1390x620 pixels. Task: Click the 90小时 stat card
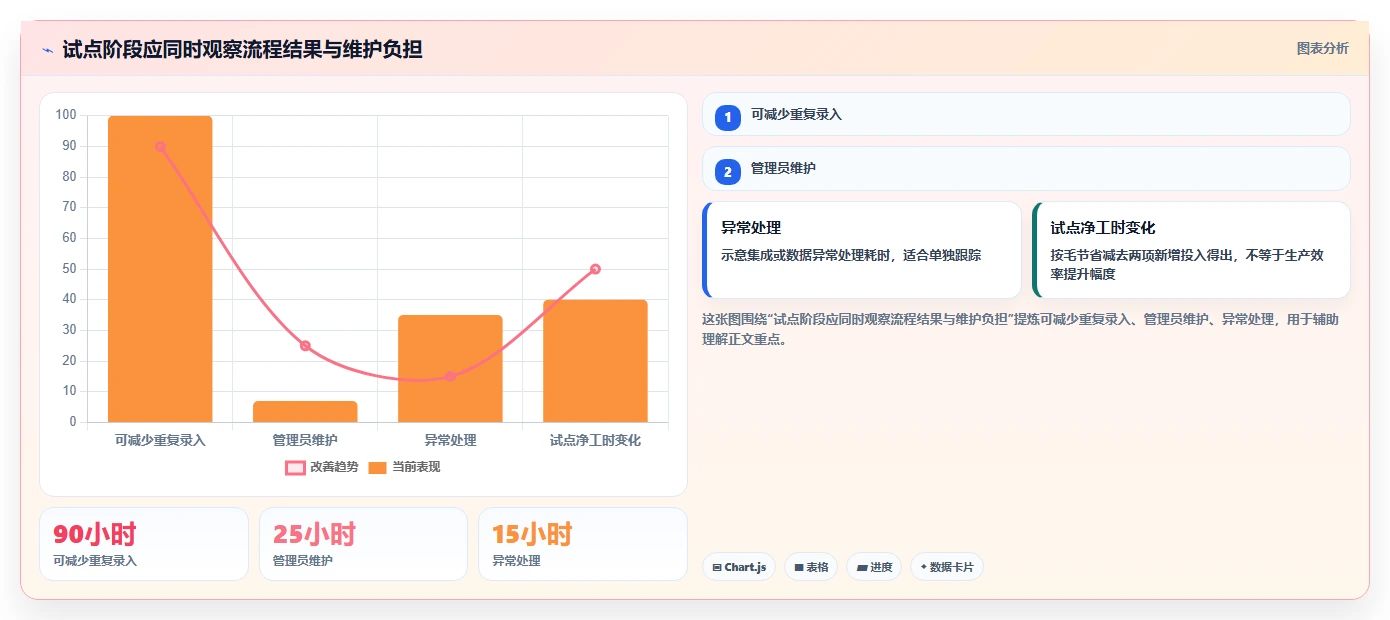(144, 544)
